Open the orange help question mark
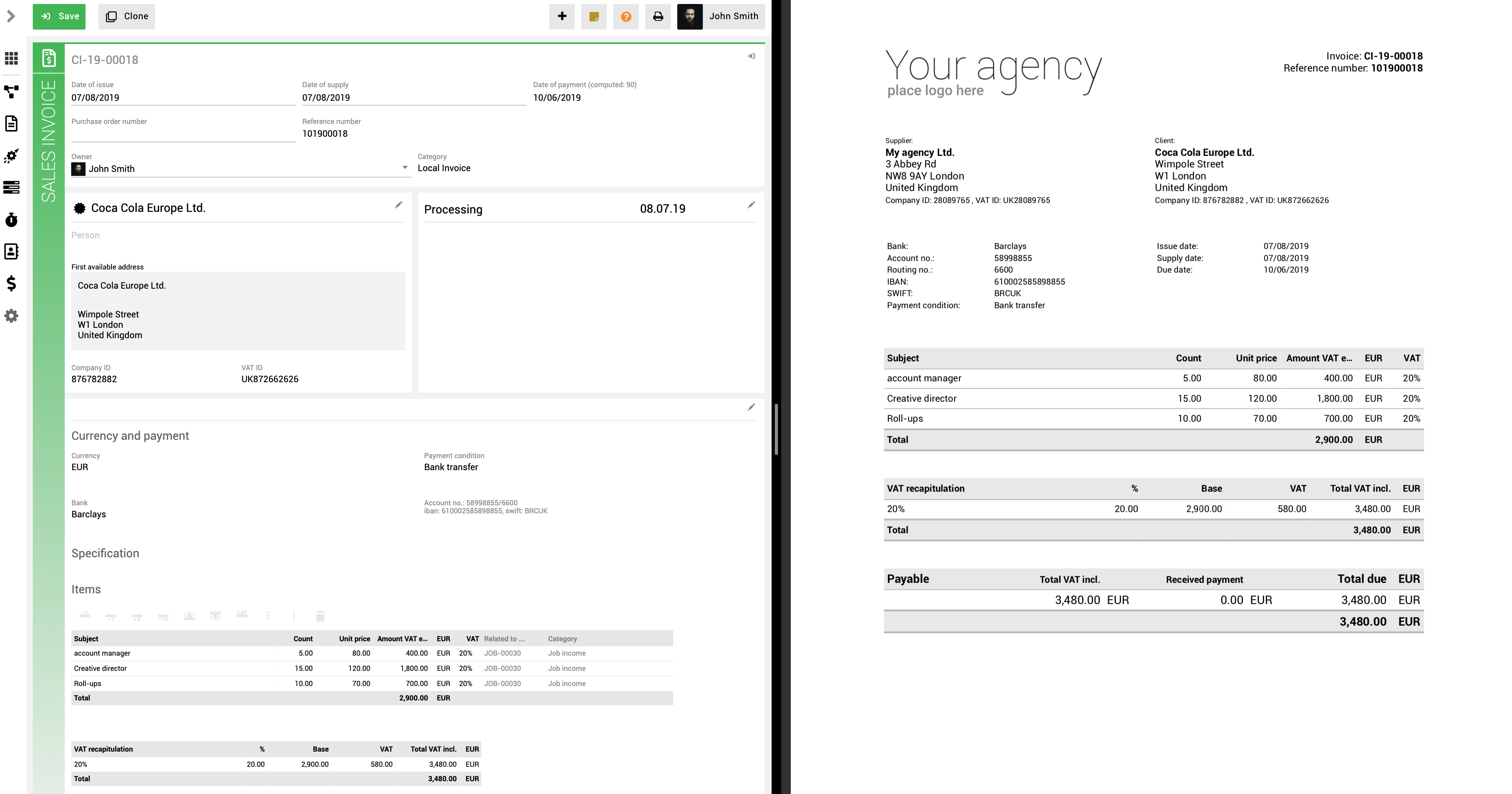The height and width of the screenshot is (794, 1512). coord(626,16)
